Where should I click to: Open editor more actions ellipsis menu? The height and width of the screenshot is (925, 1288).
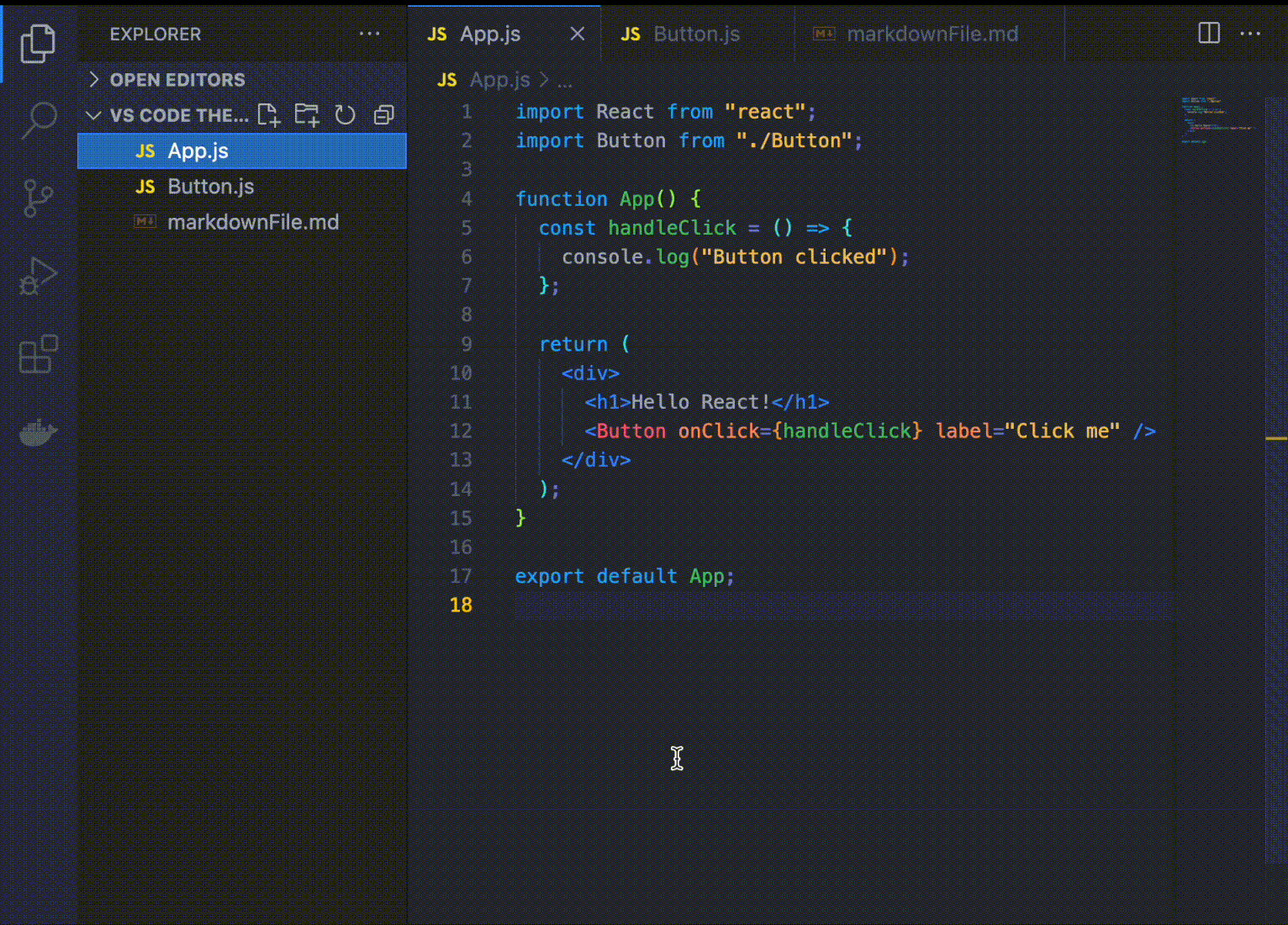1250,34
